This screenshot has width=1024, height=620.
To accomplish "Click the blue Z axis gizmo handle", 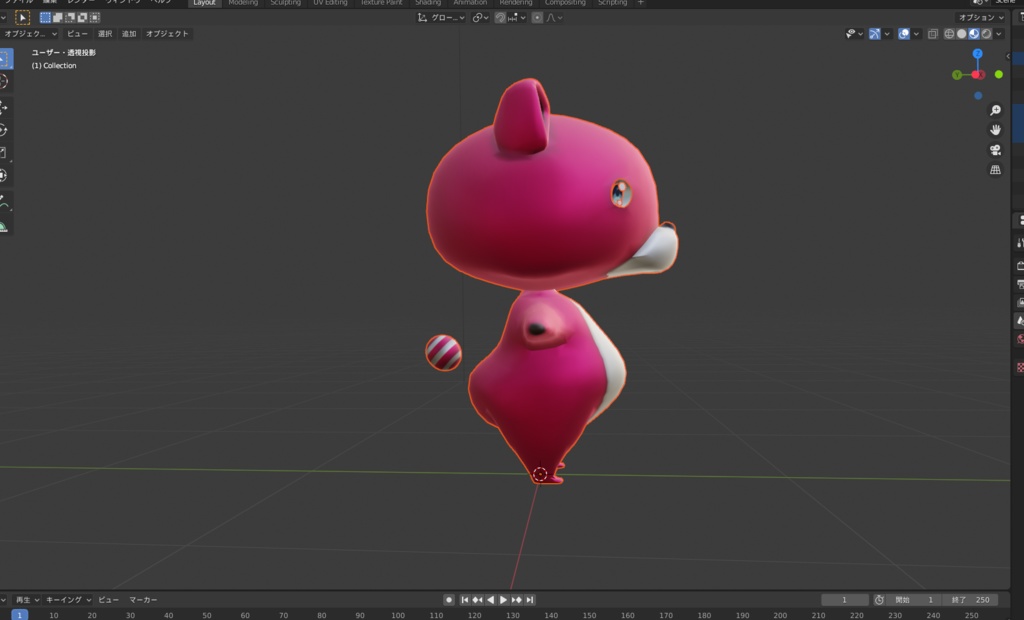I will click(978, 54).
